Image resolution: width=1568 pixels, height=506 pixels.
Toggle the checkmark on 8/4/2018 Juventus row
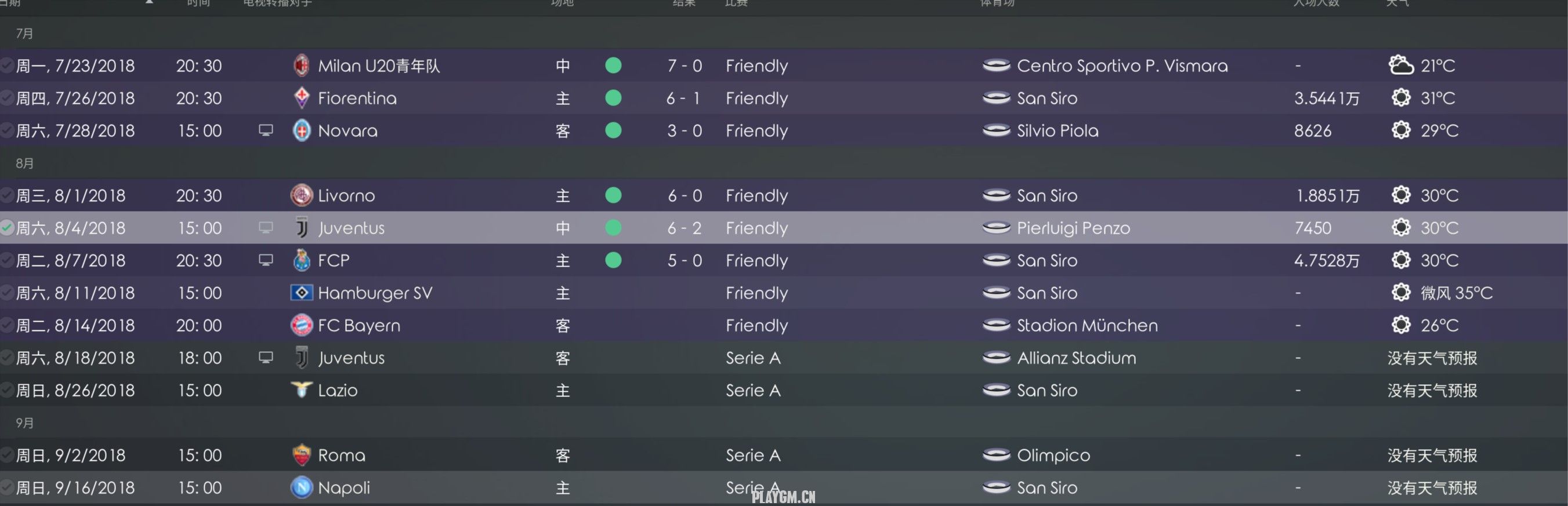pos(7,228)
